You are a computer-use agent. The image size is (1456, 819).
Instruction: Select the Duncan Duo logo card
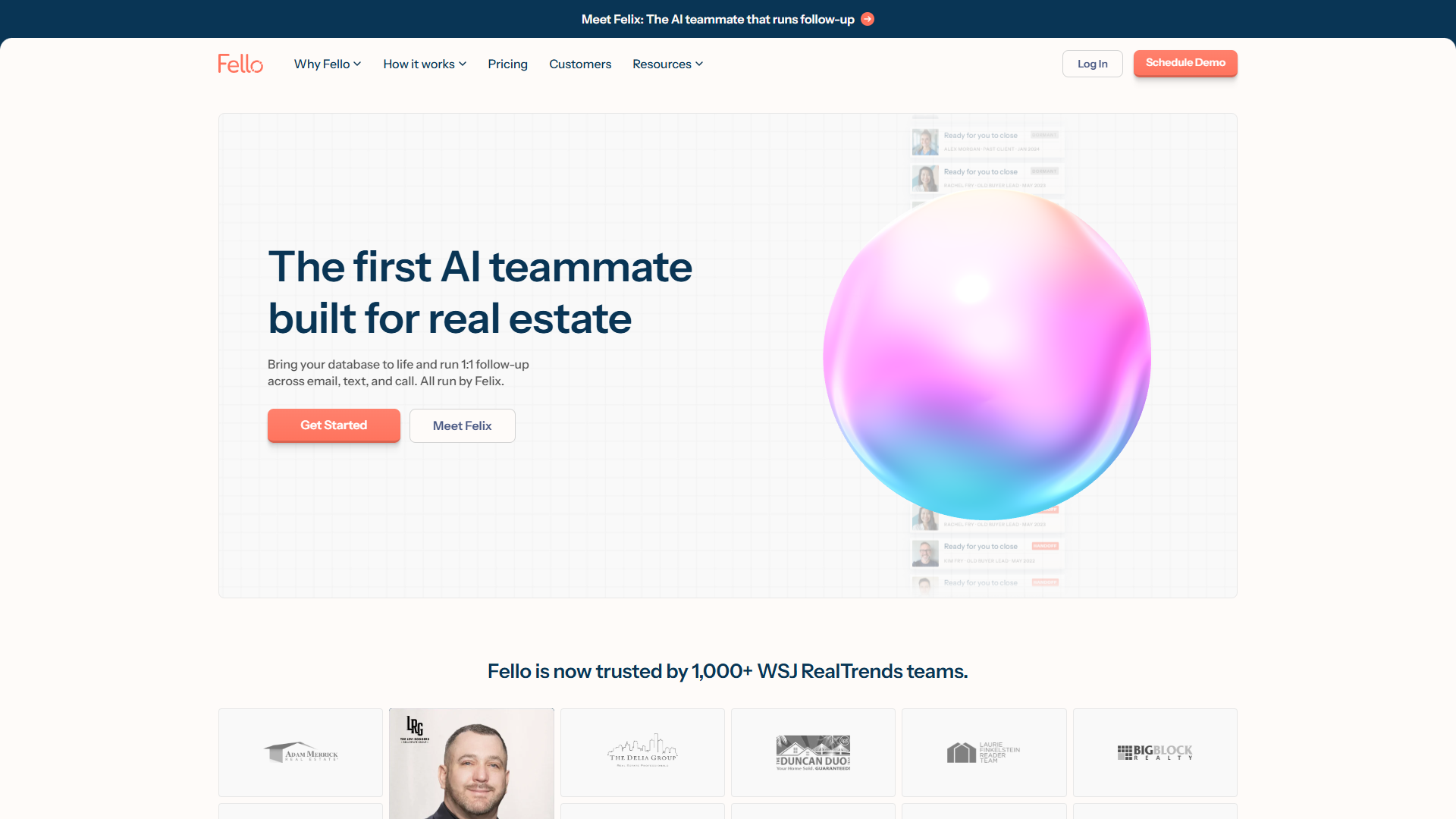pyautogui.click(x=813, y=752)
